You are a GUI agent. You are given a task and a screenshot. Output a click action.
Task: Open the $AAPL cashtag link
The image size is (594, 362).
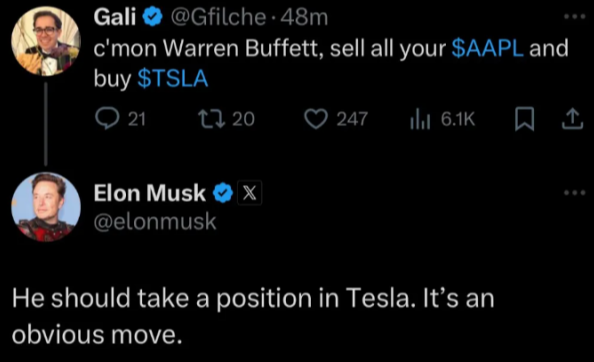coord(488,48)
